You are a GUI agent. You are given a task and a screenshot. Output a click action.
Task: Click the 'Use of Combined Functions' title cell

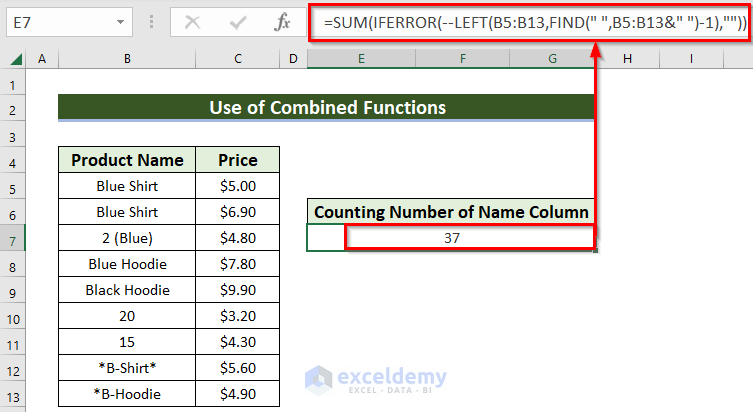coord(327,108)
